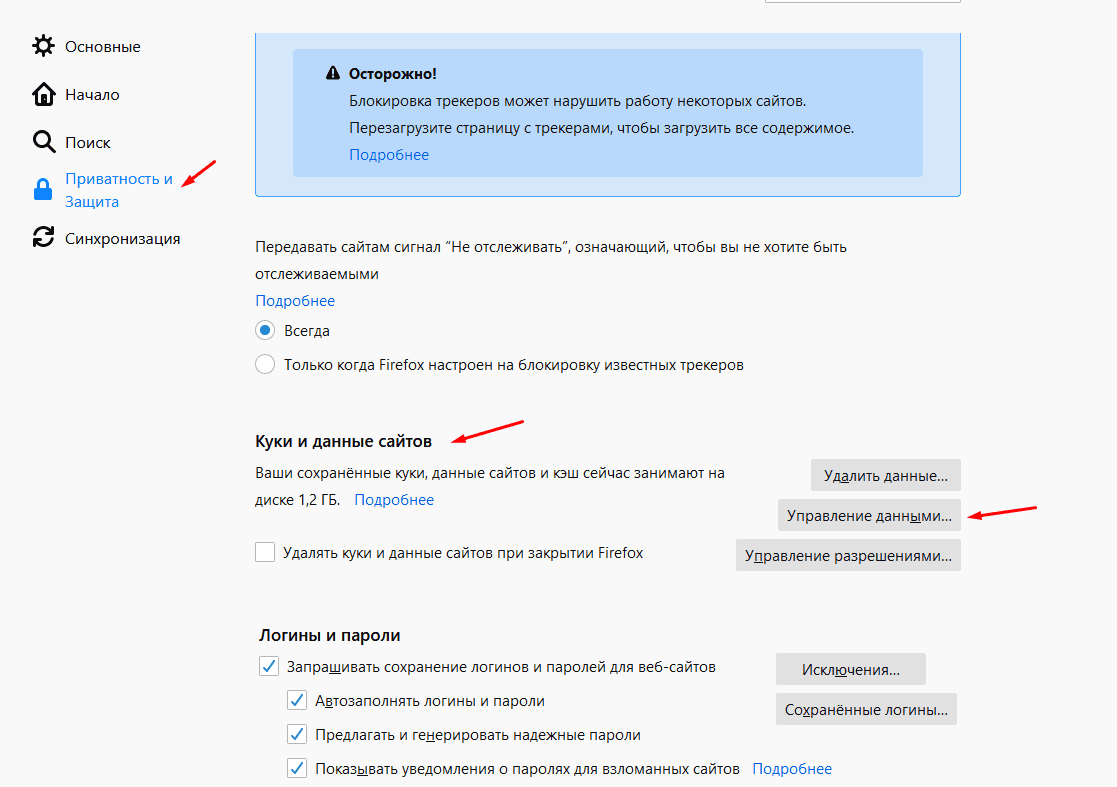Toggle Предлагать и генерировать надежные пароли
This screenshot has height=787, width=1117.
[x=297, y=734]
